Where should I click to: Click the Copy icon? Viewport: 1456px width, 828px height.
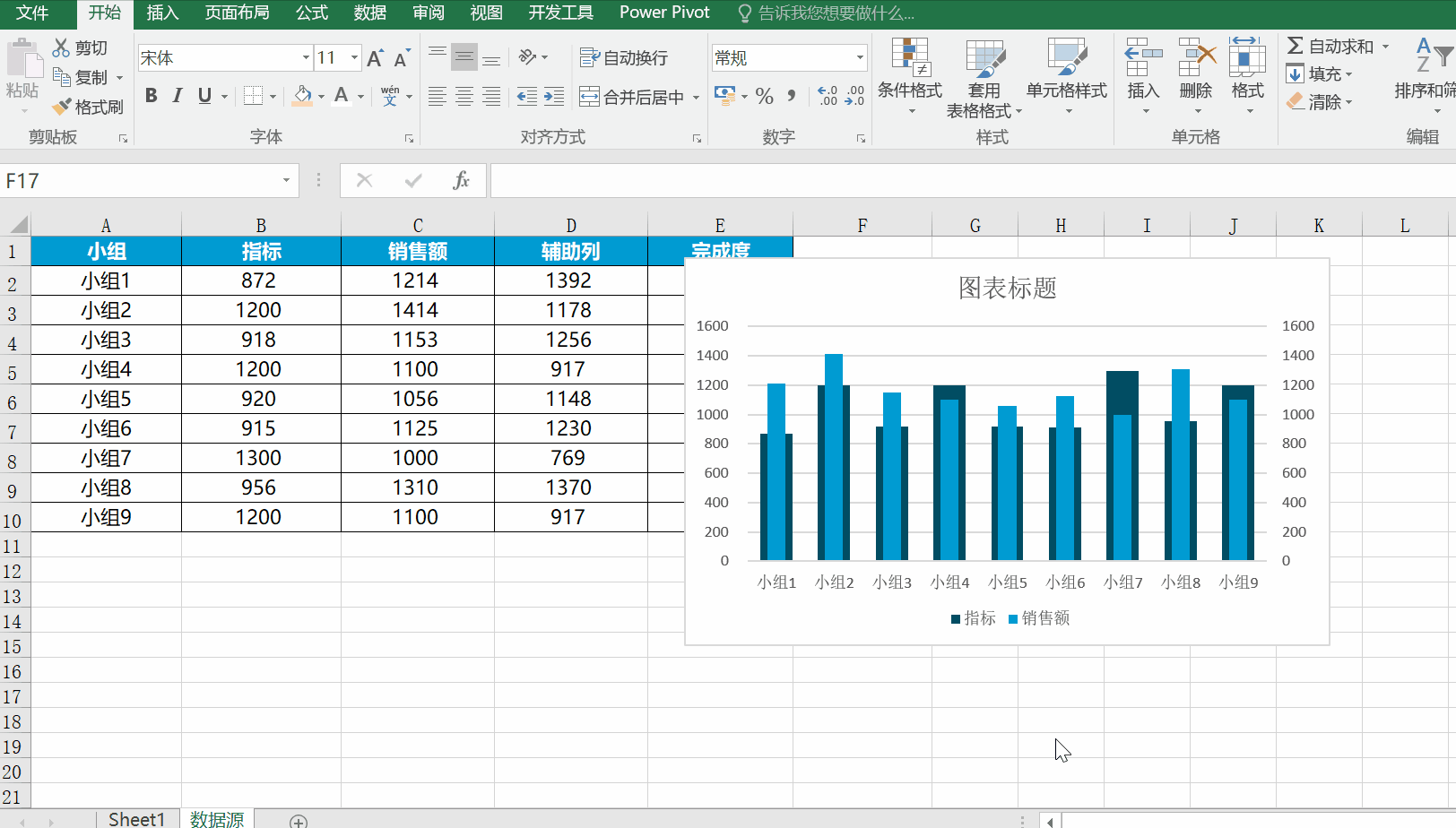click(61, 77)
